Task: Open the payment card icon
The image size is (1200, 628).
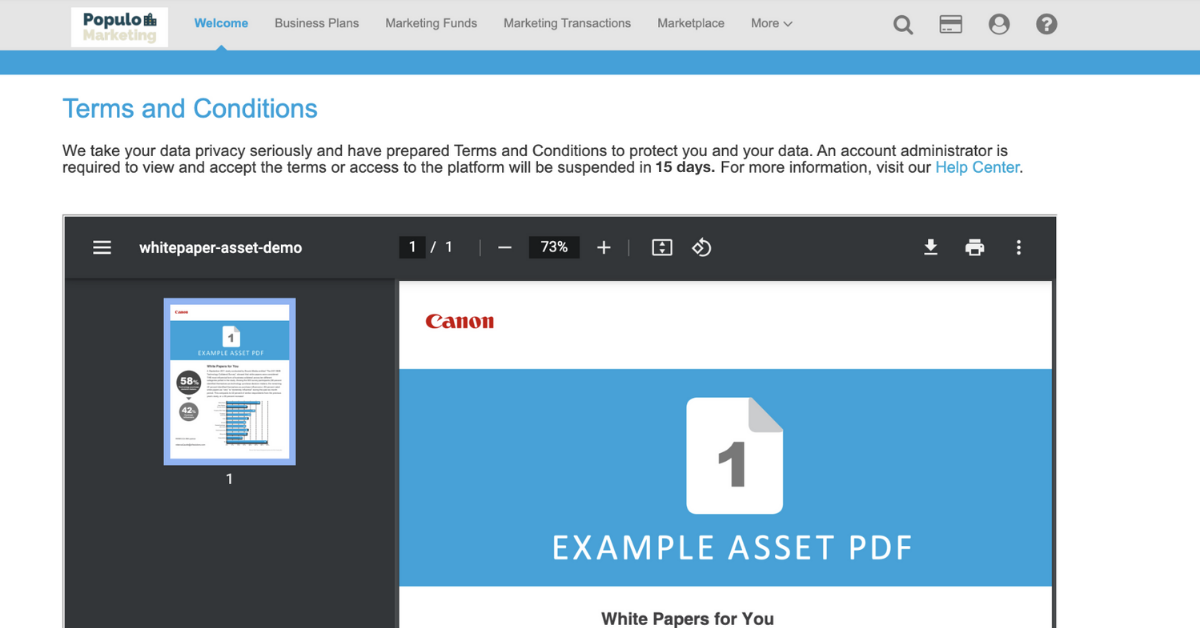Action: tap(951, 24)
